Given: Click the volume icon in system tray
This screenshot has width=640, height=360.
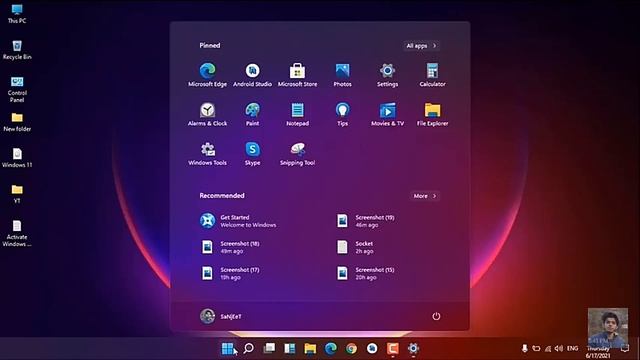Looking at the screenshot, I should 559,349.
